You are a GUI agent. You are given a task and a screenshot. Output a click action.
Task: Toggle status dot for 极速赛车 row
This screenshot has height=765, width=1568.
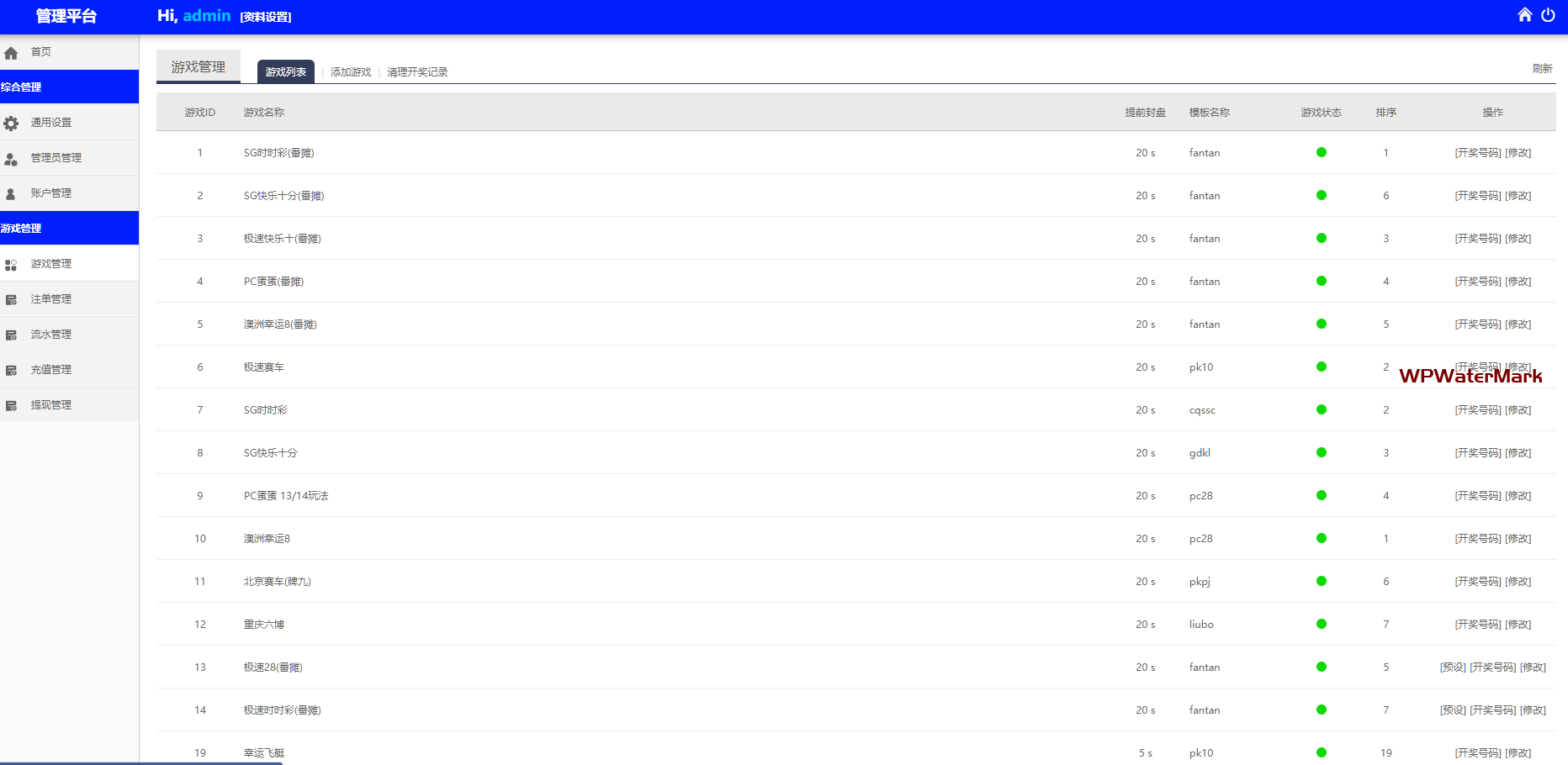point(1321,367)
